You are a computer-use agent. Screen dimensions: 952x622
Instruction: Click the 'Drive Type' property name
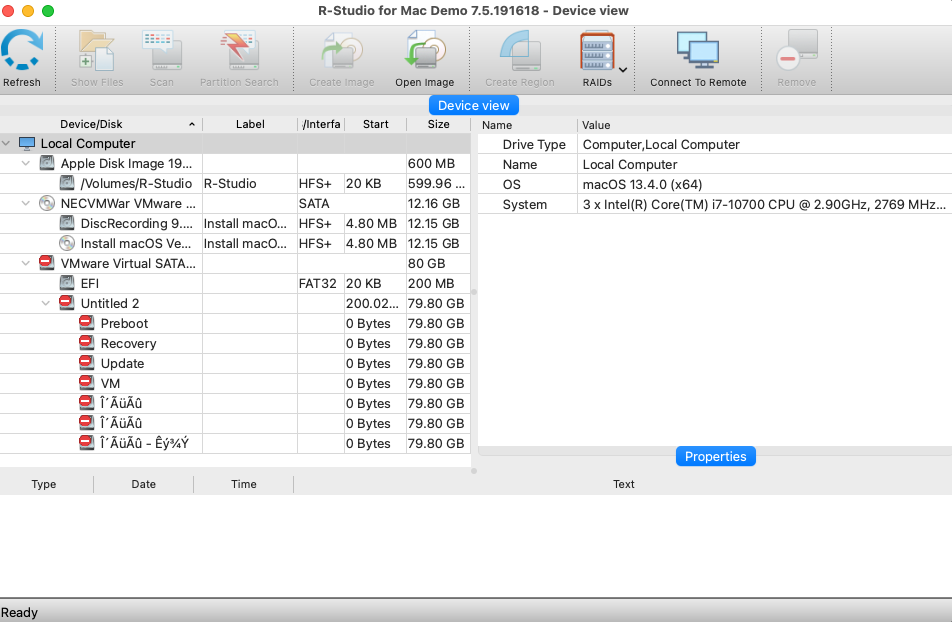tap(534, 145)
